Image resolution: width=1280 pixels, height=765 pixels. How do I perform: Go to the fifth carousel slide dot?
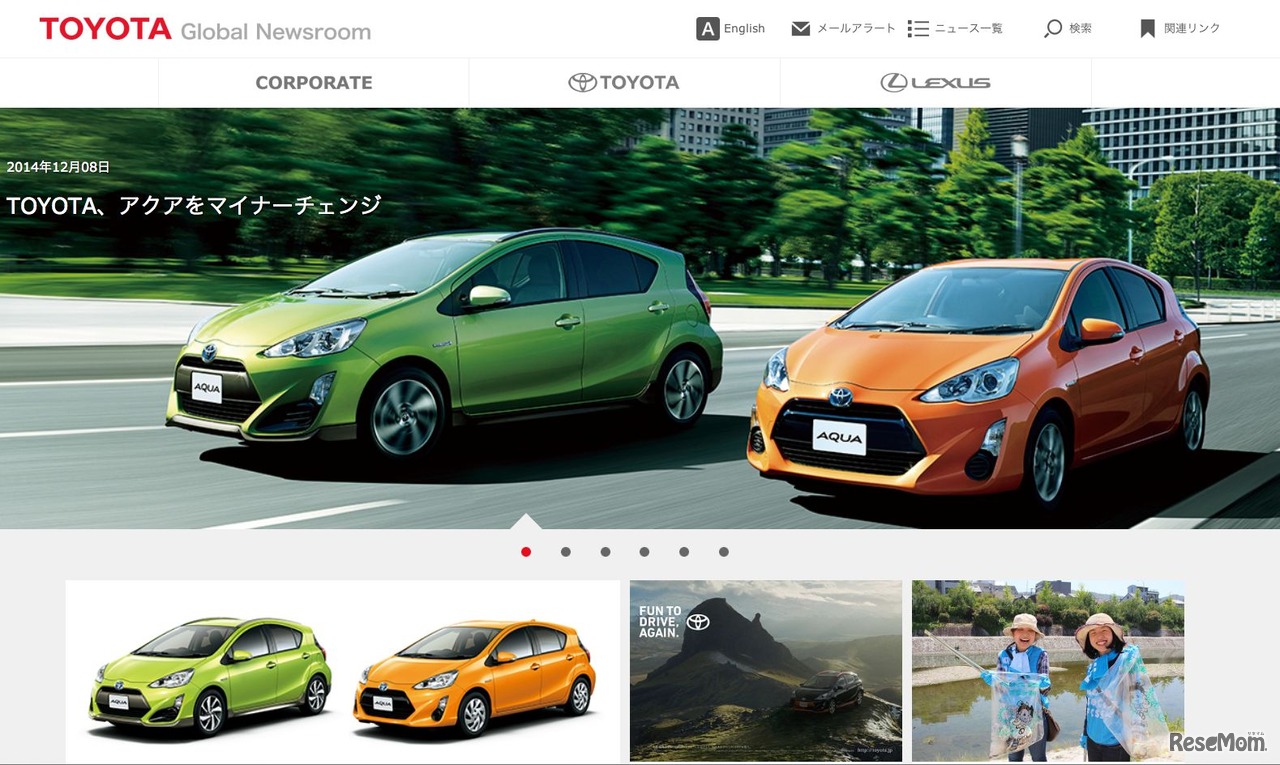pyautogui.click(x=684, y=552)
